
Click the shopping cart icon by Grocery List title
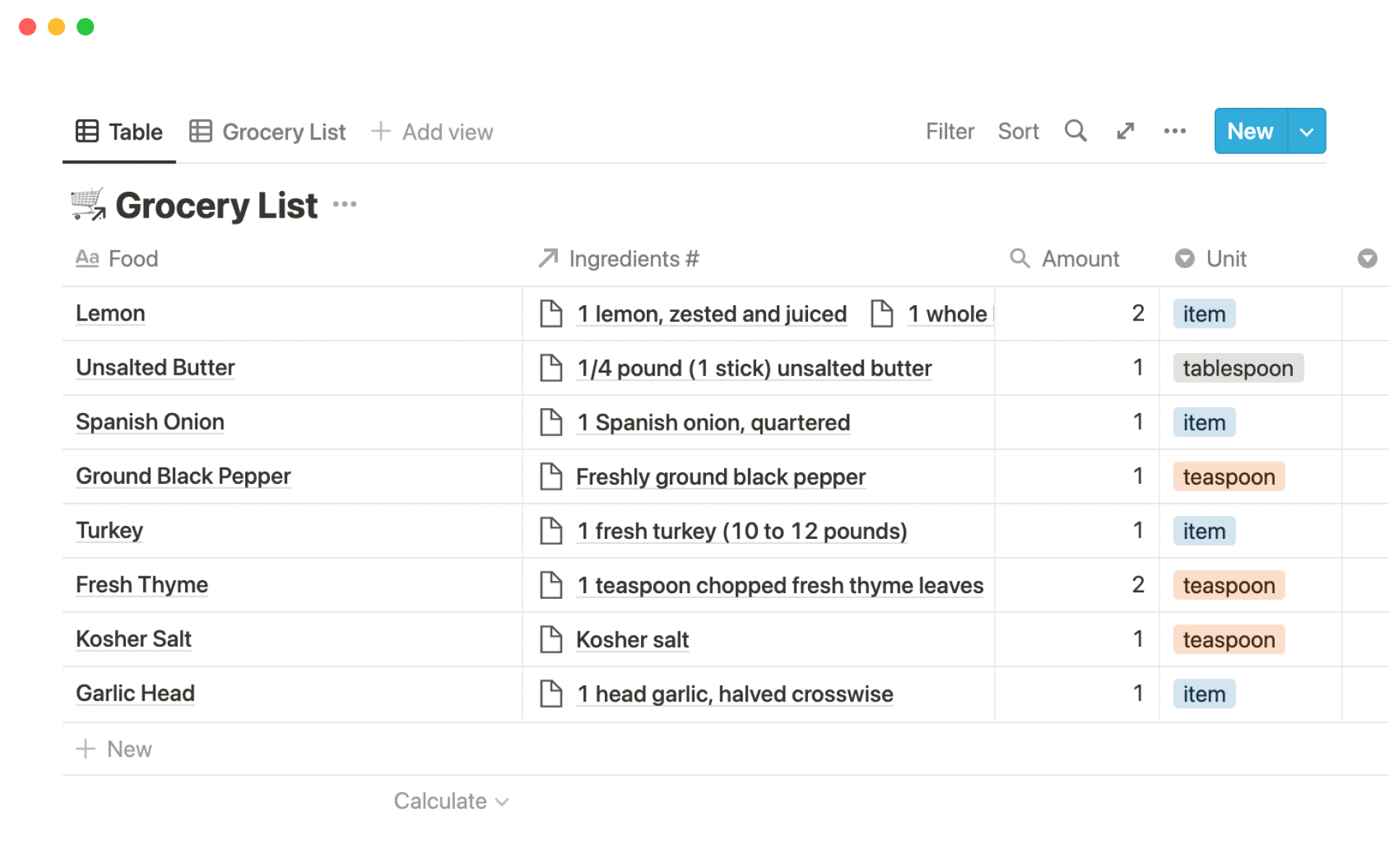[88, 205]
